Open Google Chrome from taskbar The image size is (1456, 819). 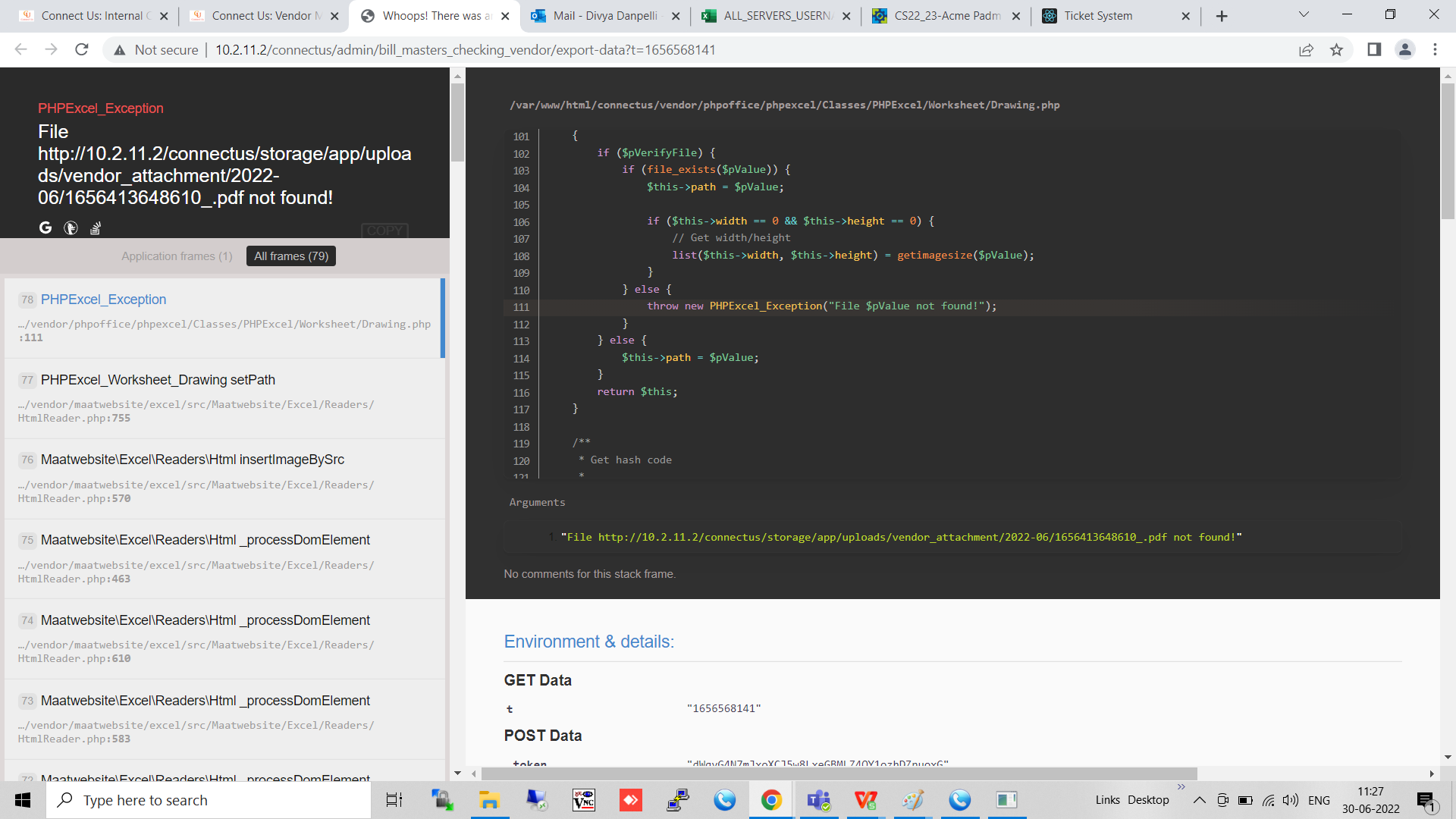click(771, 800)
